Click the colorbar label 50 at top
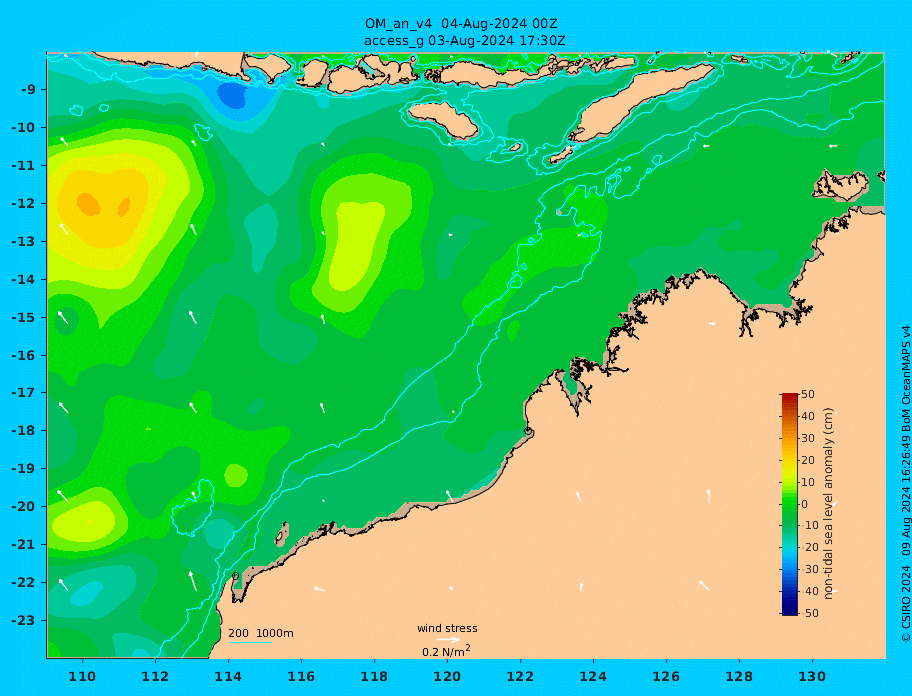The height and width of the screenshot is (696, 912). [808, 394]
